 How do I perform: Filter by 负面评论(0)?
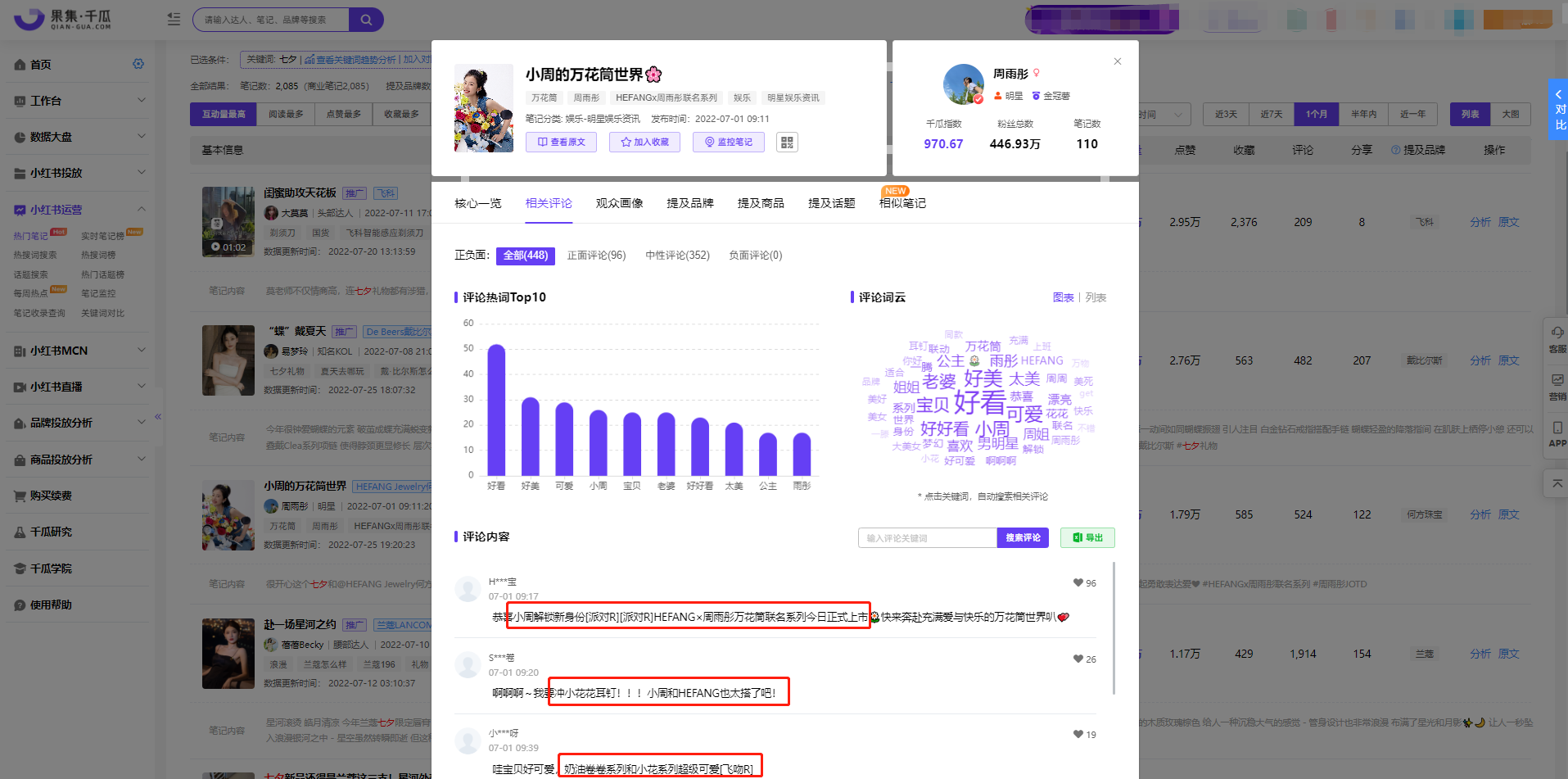(755, 256)
